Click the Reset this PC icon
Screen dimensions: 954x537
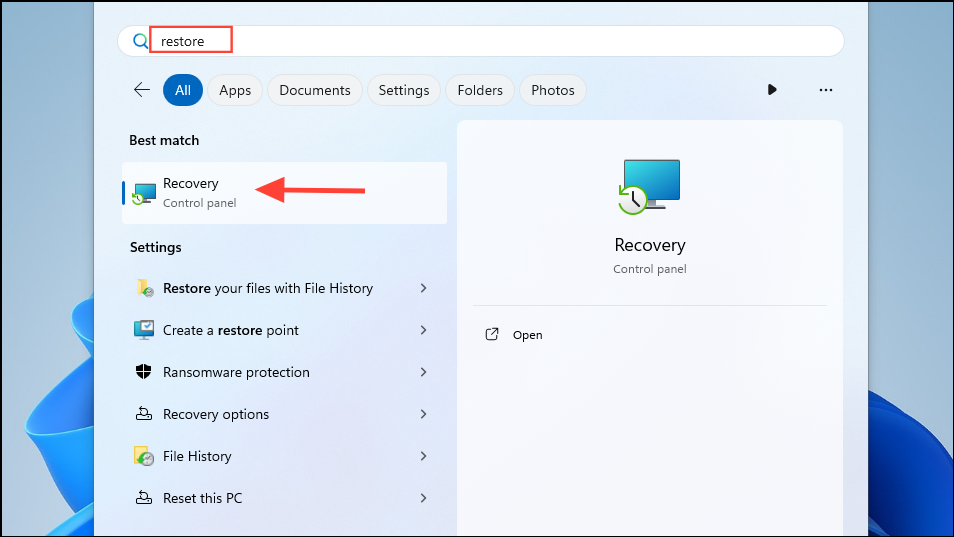coord(144,497)
